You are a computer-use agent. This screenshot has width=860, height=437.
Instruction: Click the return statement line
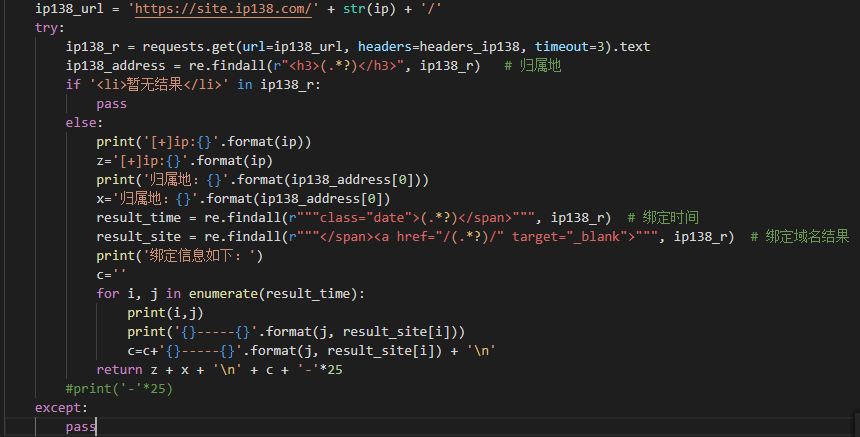tap(219, 370)
